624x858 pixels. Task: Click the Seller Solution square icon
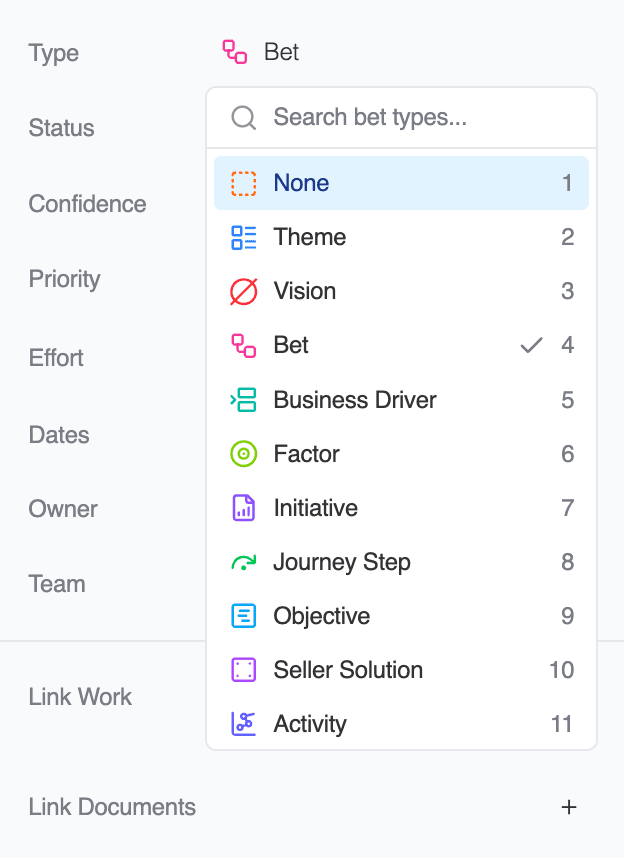click(x=244, y=670)
